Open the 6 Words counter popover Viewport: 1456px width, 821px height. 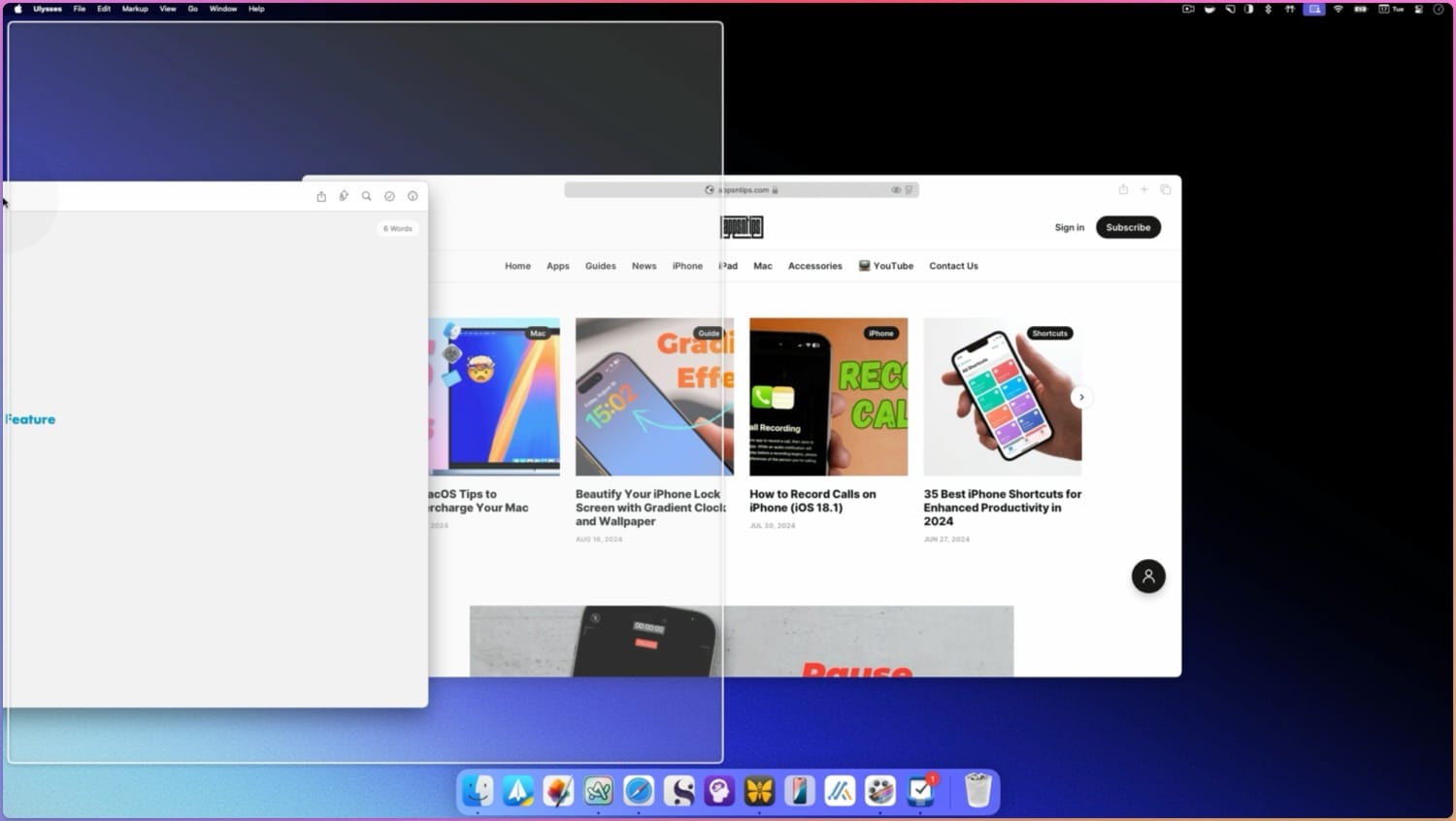click(397, 228)
